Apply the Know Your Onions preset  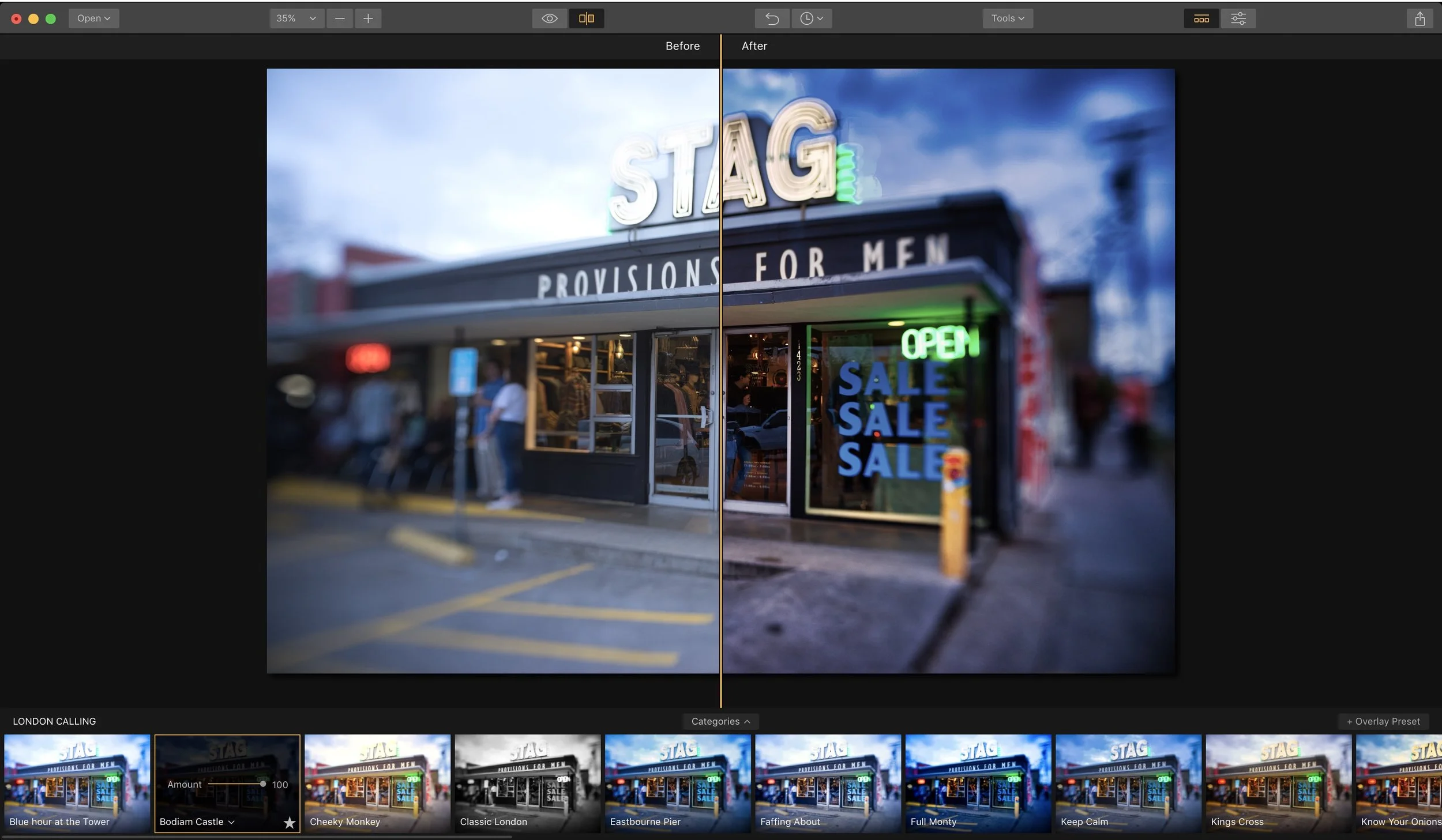point(1399,783)
